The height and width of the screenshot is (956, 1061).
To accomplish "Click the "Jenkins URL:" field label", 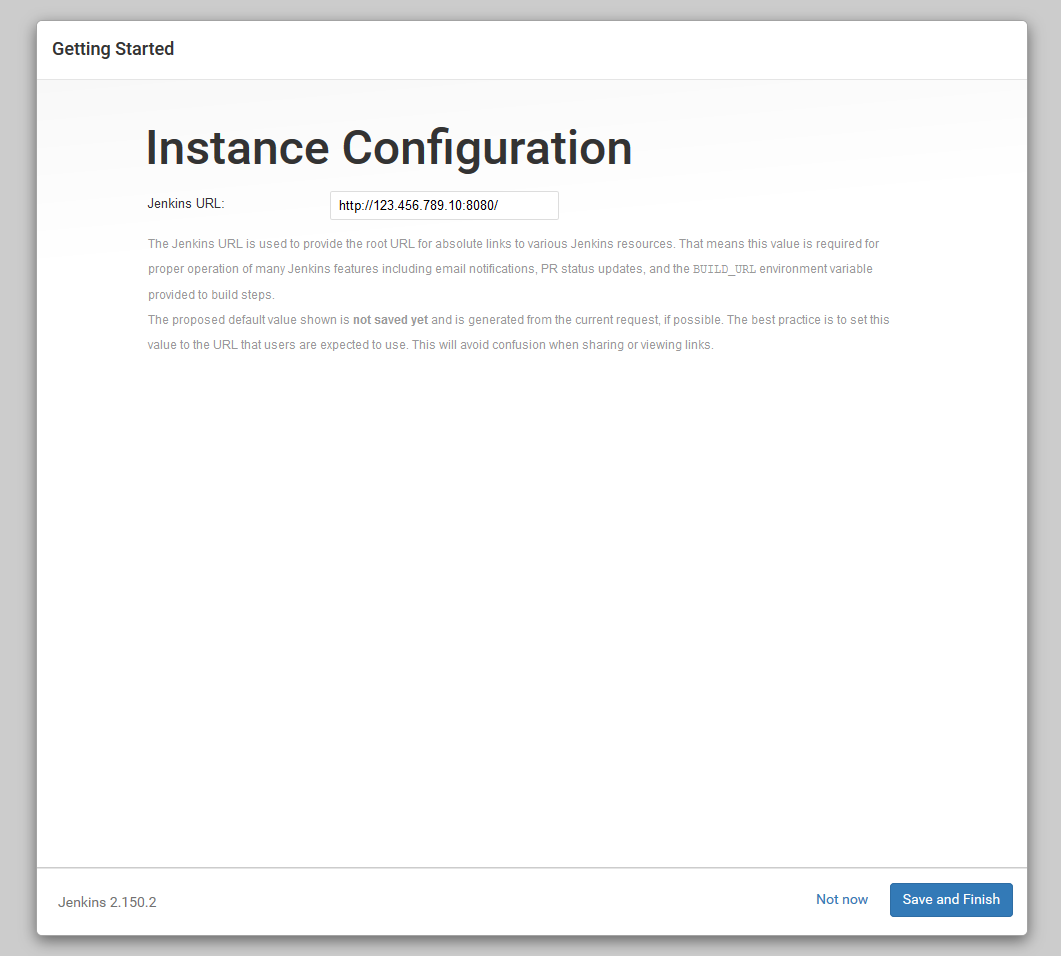I will (186, 203).
